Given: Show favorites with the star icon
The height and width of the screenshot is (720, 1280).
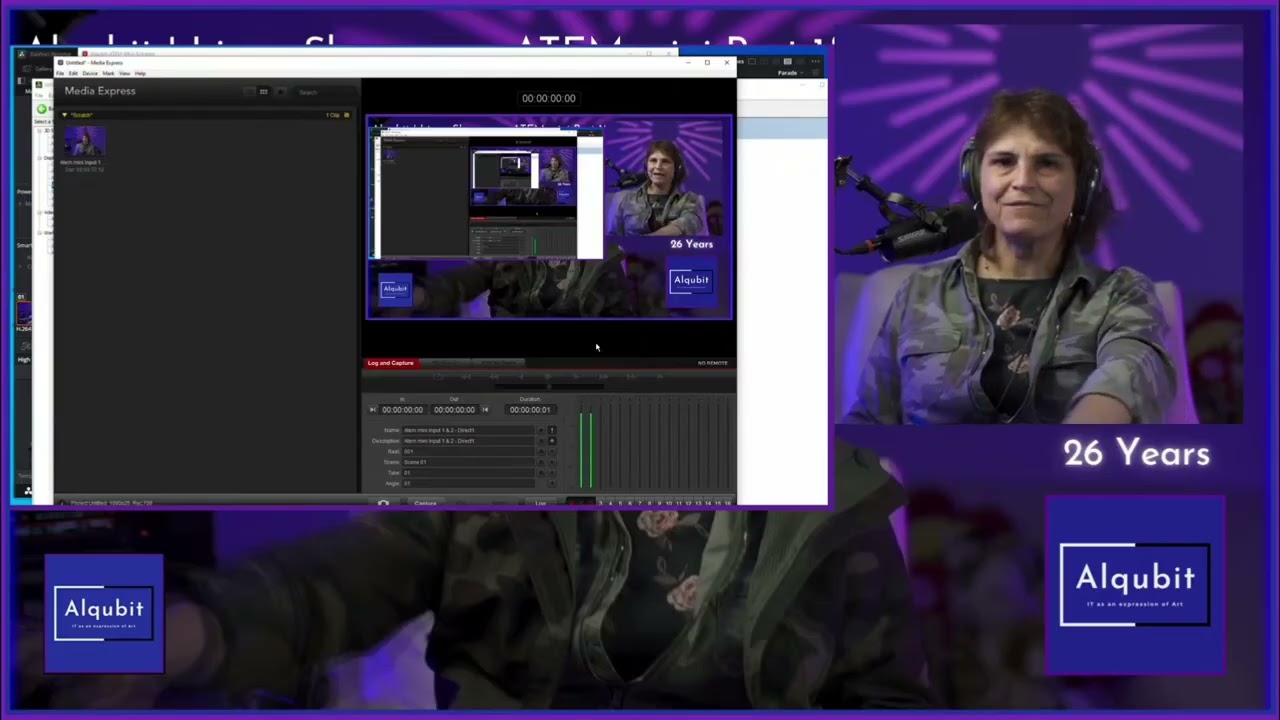Looking at the screenshot, I should [280, 92].
